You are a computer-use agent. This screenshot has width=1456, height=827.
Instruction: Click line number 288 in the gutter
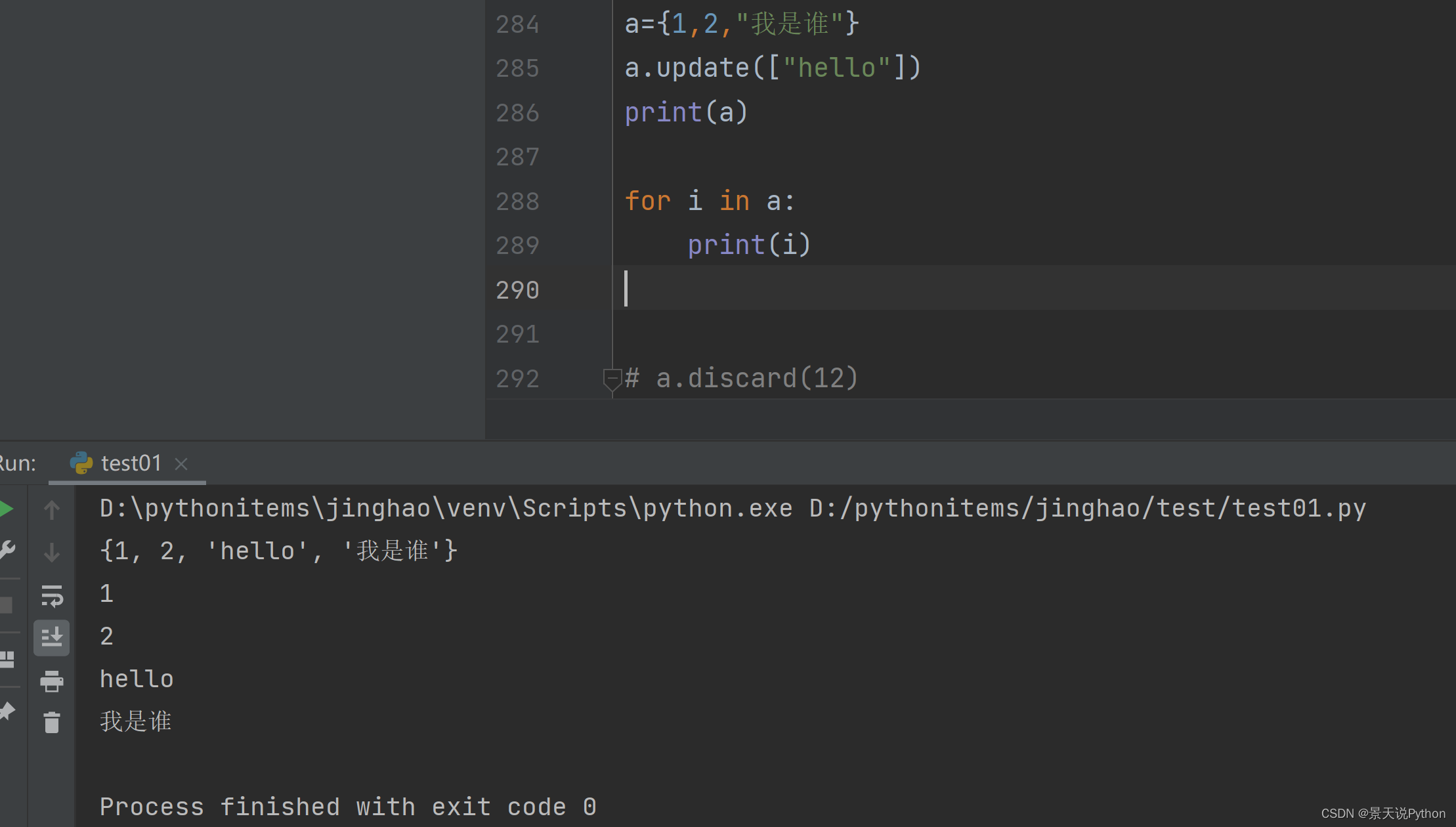coord(517,201)
